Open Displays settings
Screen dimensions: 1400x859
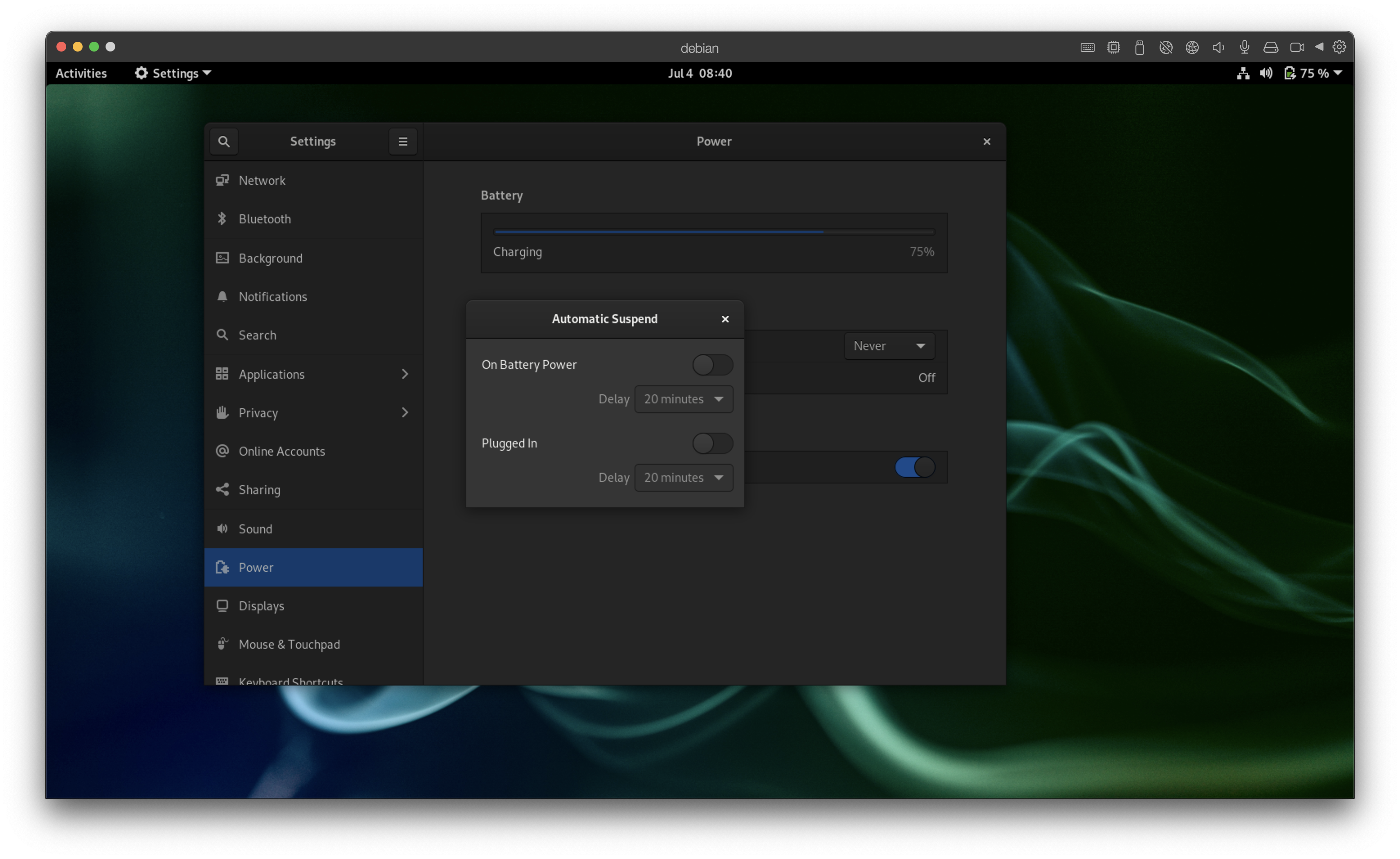pyautogui.click(x=314, y=606)
